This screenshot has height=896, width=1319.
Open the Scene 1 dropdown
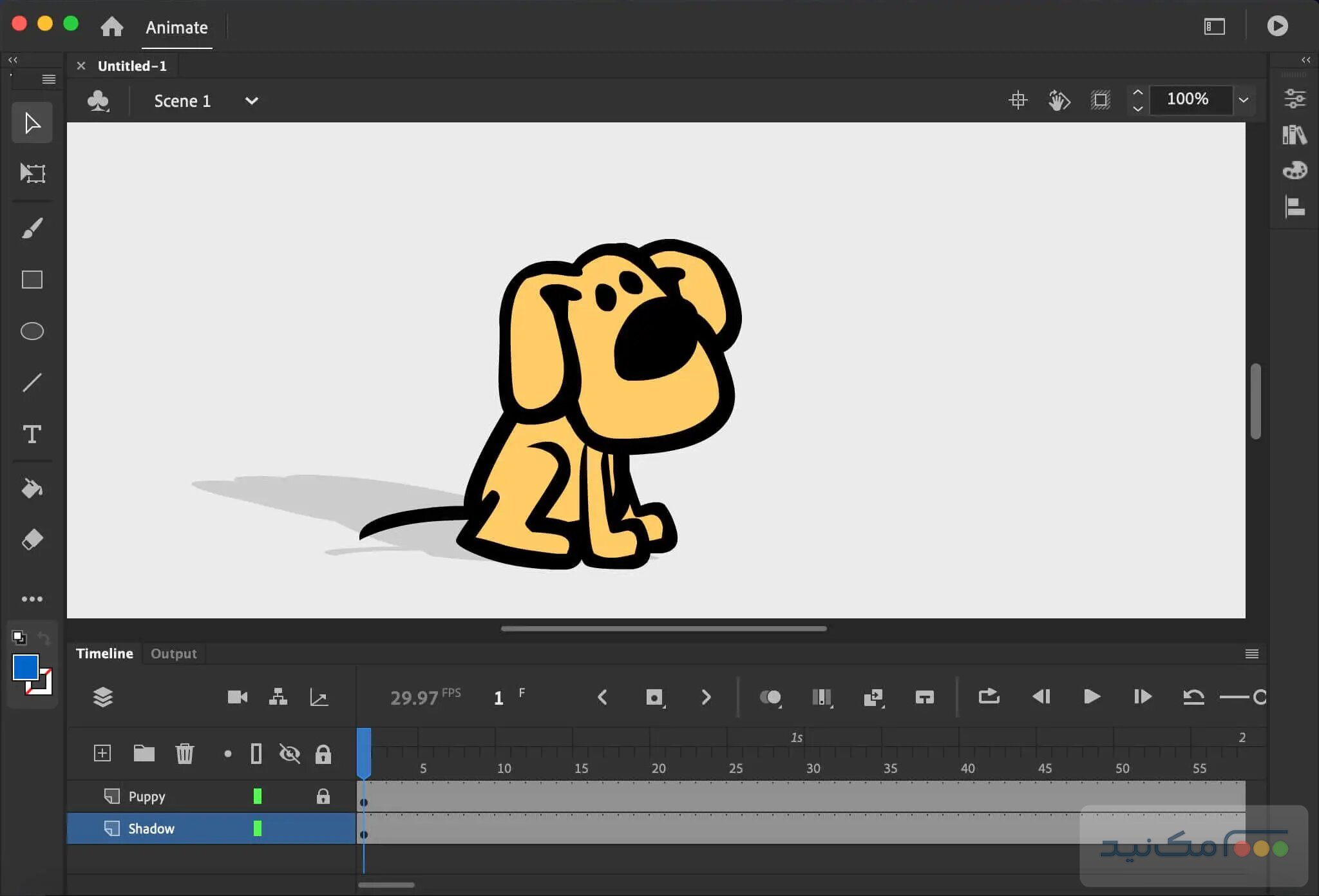[252, 100]
